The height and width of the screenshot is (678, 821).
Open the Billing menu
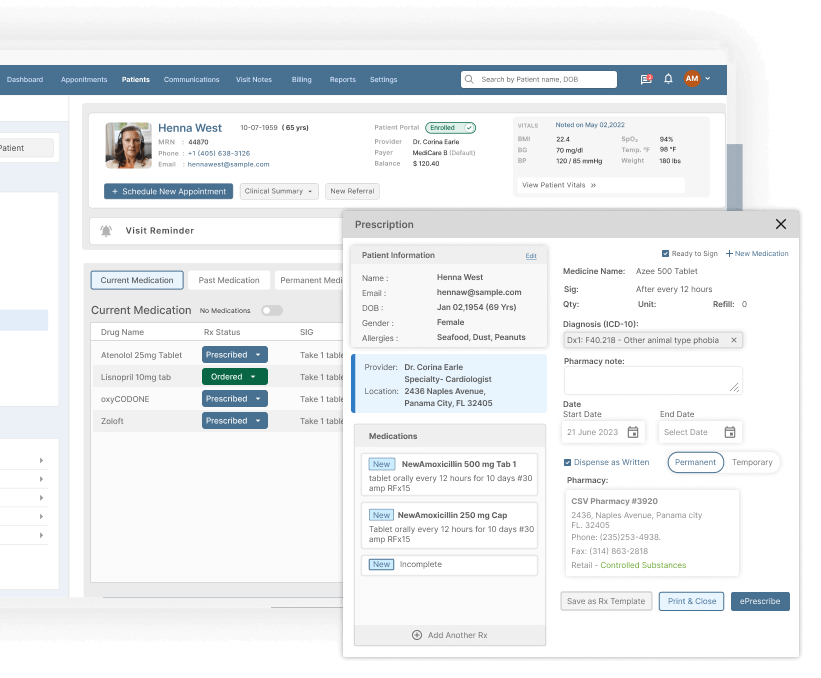301,80
